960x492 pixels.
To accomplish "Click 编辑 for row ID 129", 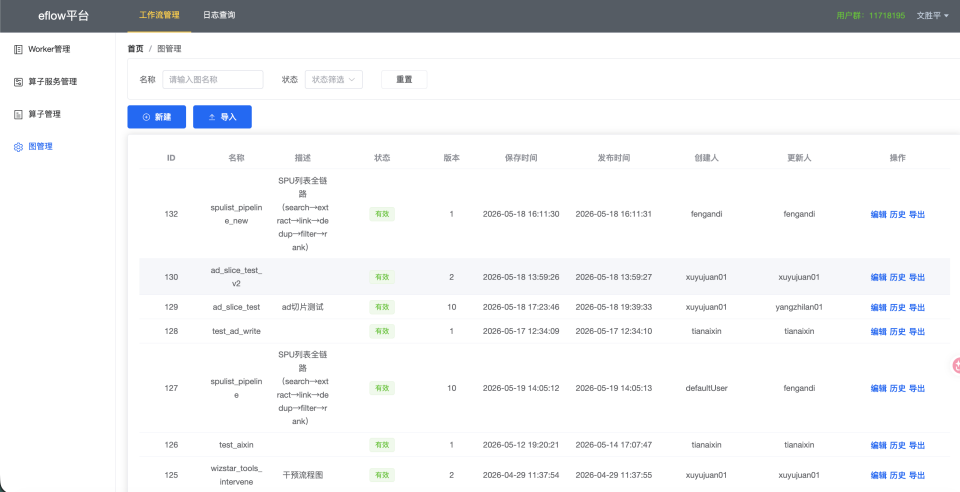I will pos(879,307).
